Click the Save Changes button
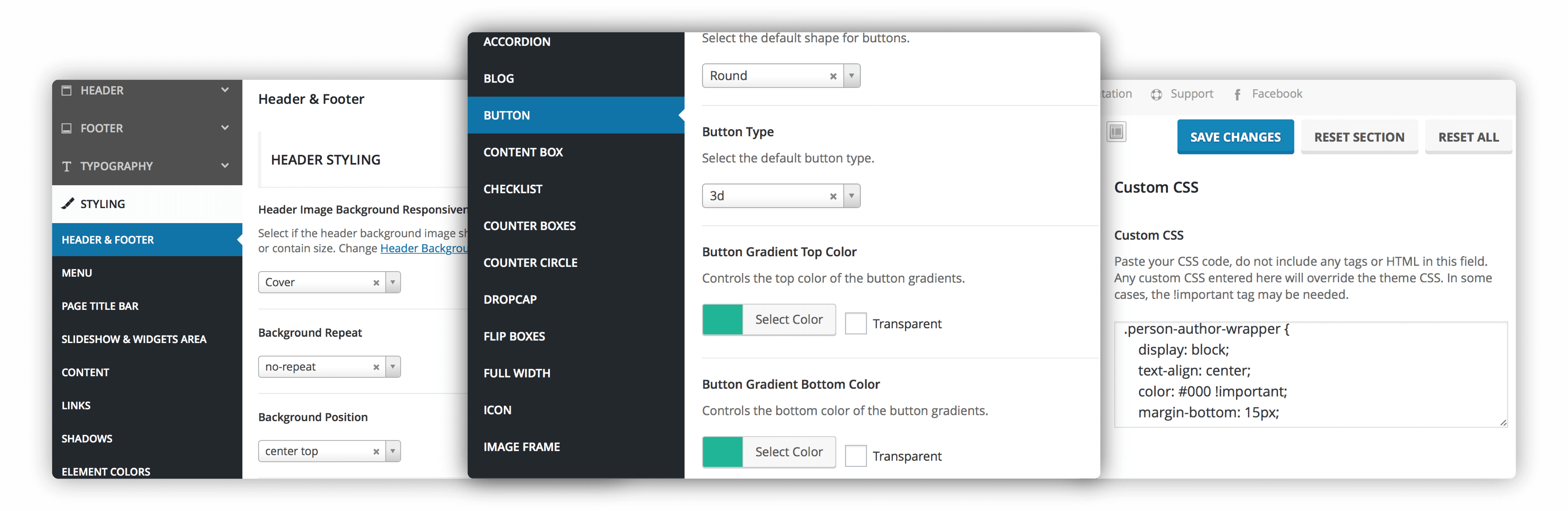Viewport: 1568px width, 511px height. click(1235, 137)
